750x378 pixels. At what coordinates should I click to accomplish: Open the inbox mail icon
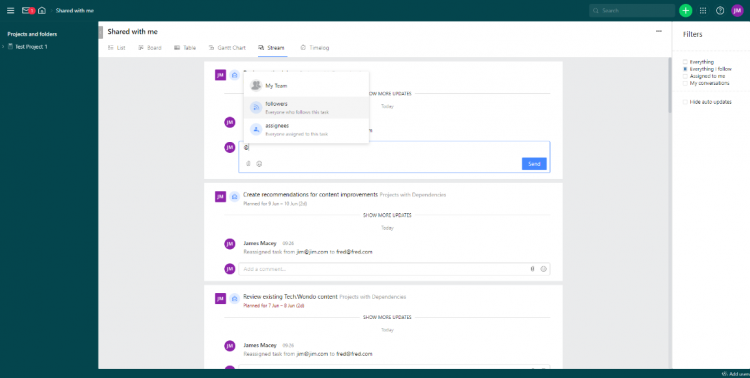click(x=26, y=11)
